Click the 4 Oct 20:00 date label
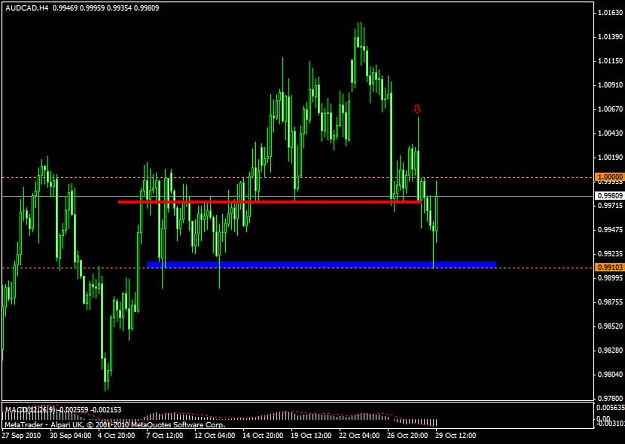The image size is (625, 444). (x=118, y=435)
